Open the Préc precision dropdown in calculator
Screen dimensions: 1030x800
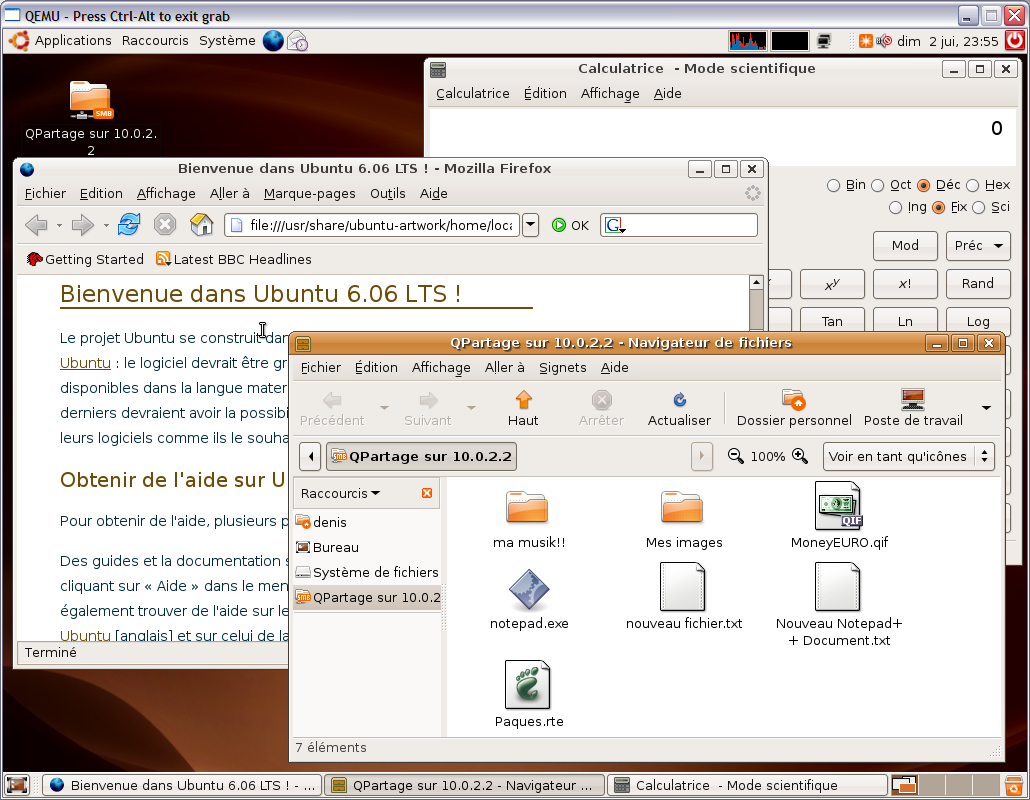coord(978,246)
